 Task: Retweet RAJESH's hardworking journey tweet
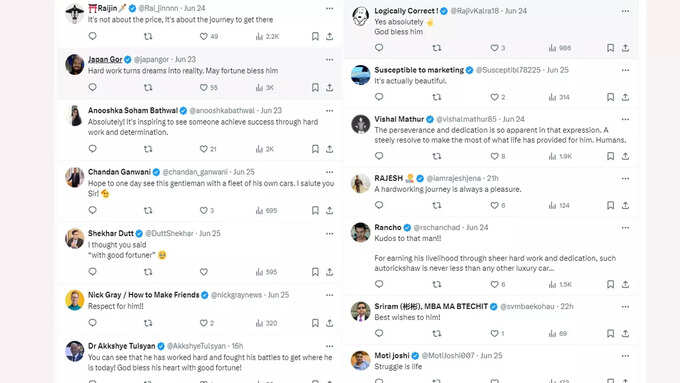437,205
